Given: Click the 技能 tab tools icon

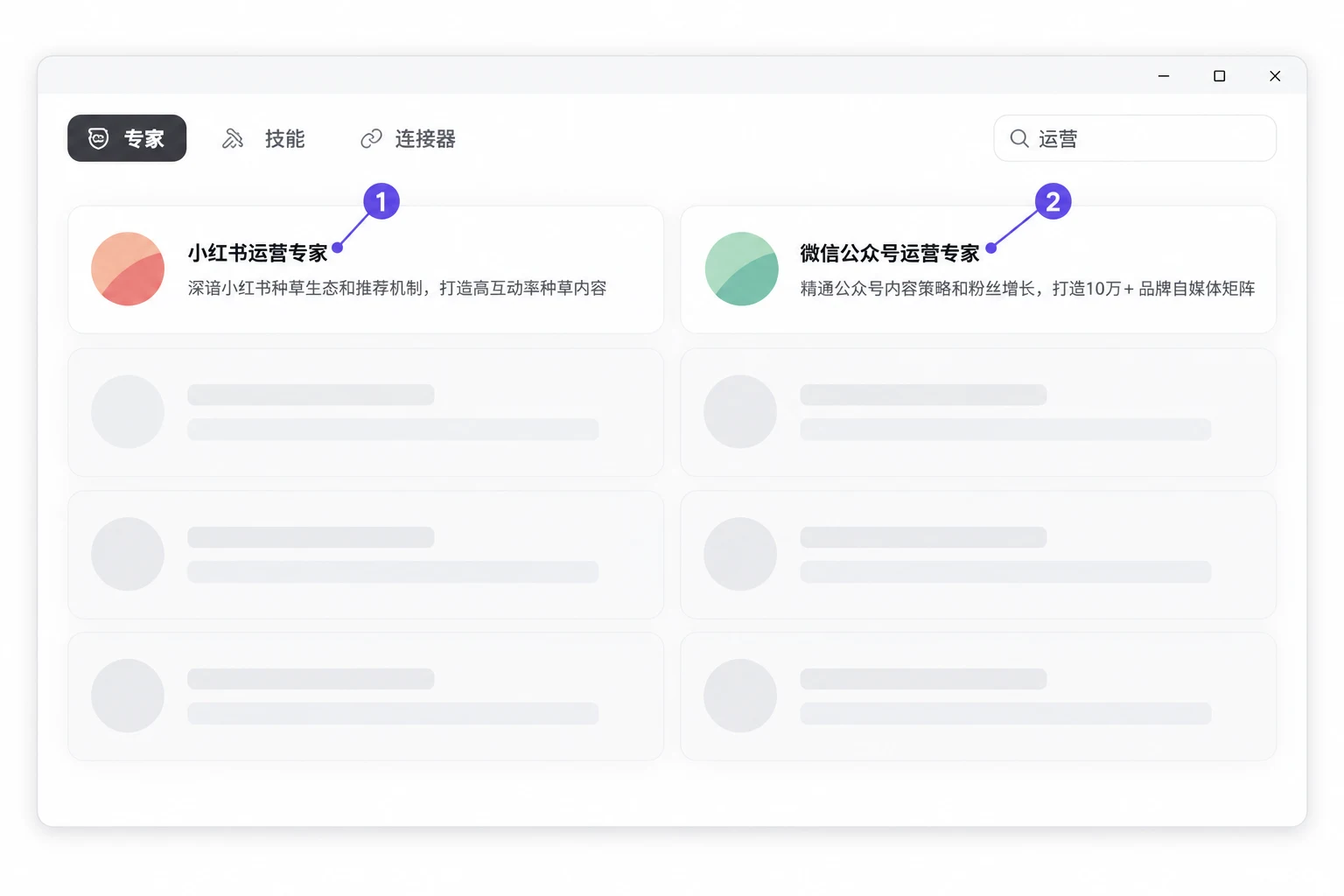Looking at the screenshot, I should coord(233,138).
